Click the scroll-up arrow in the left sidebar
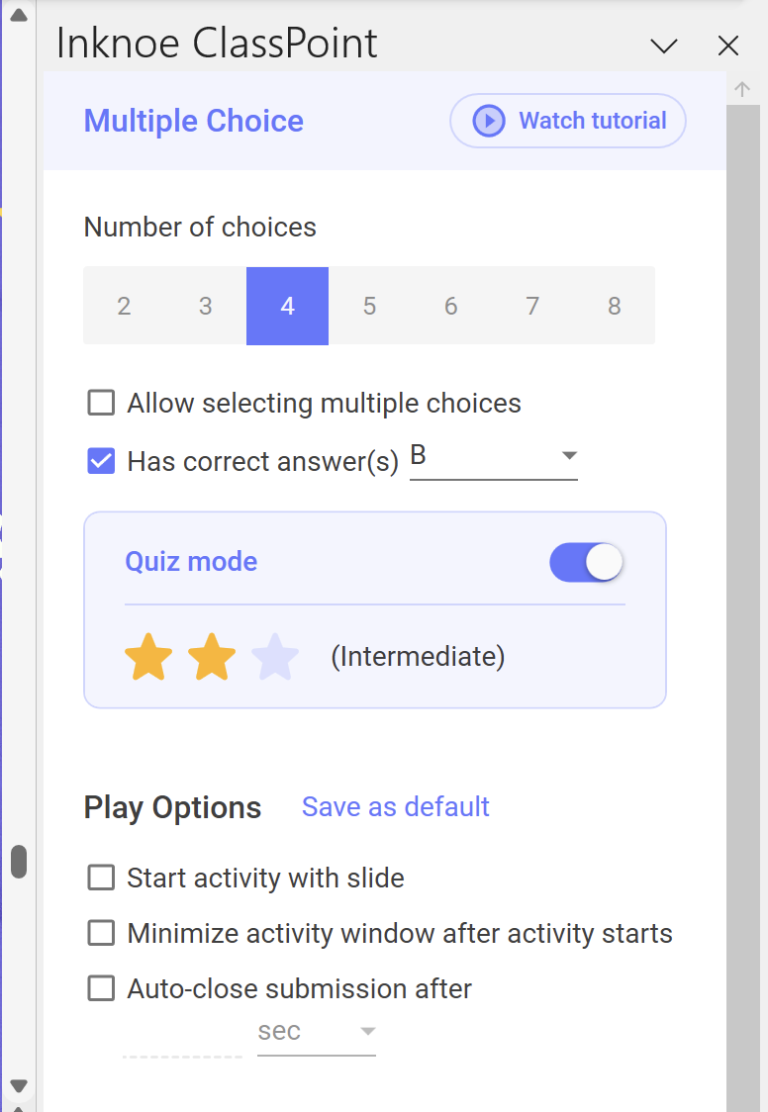Screen dimensions: 768x1112 (x=18, y=14)
